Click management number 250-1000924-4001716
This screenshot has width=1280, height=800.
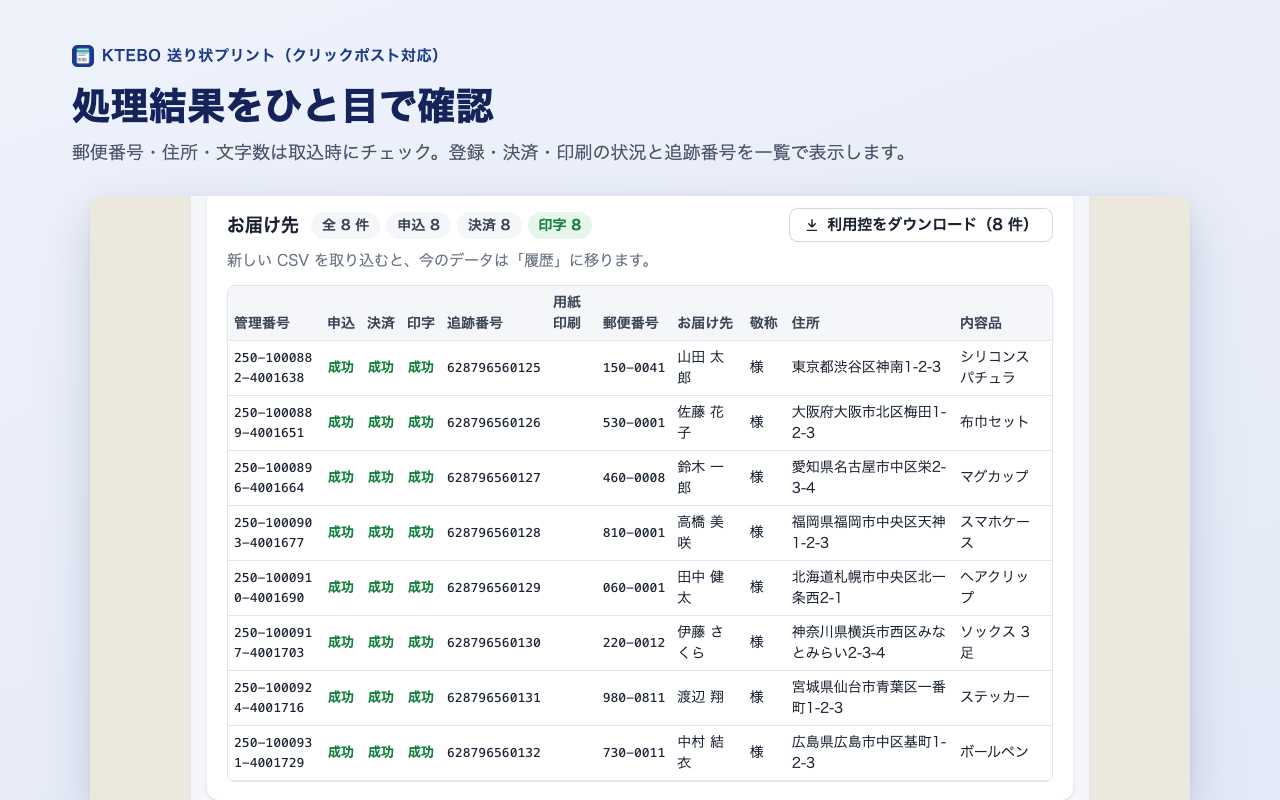point(273,697)
